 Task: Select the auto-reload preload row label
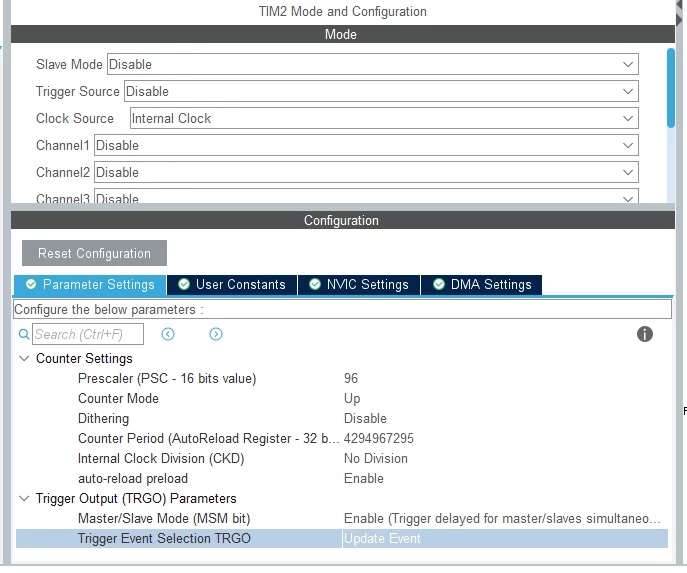pyautogui.click(x=133, y=479)
